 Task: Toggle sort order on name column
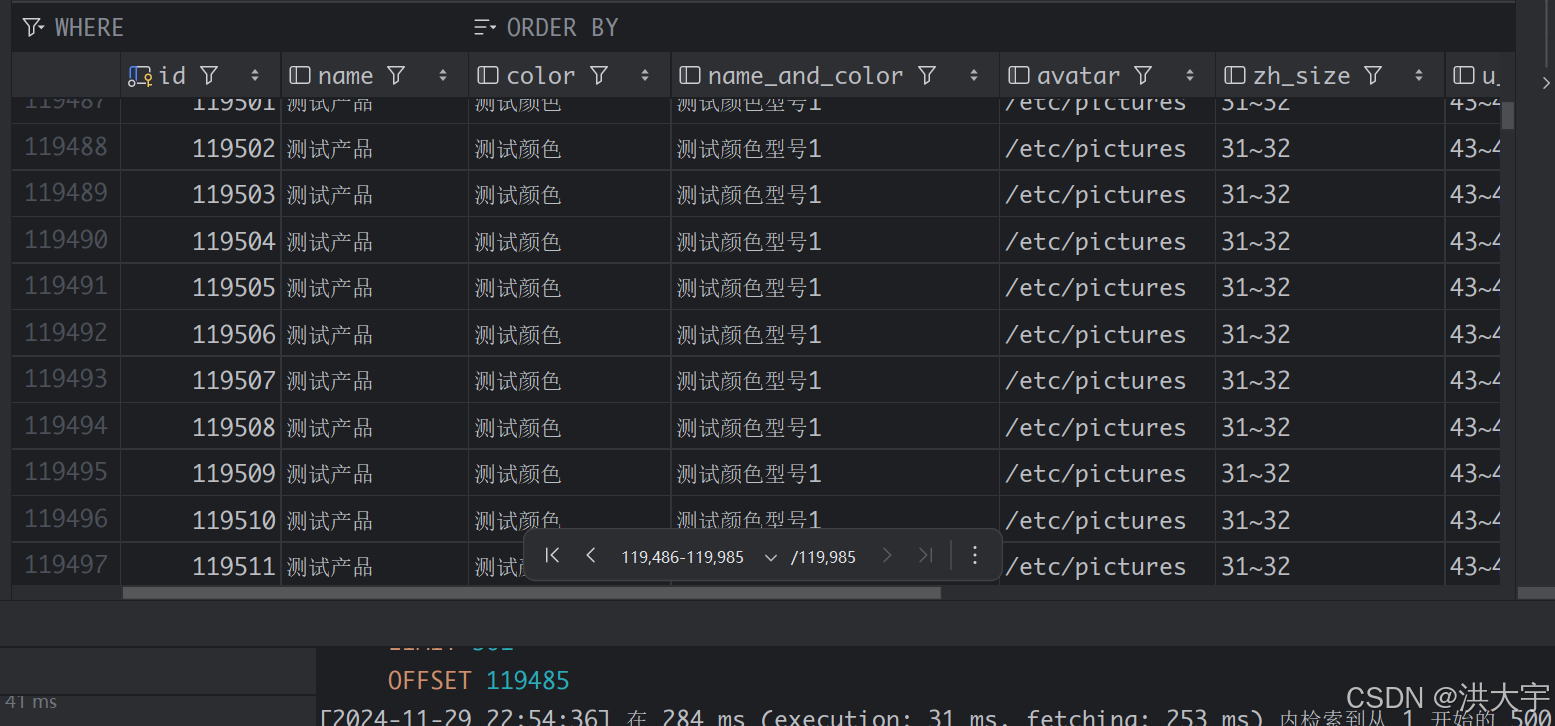[x=443, y=75]
